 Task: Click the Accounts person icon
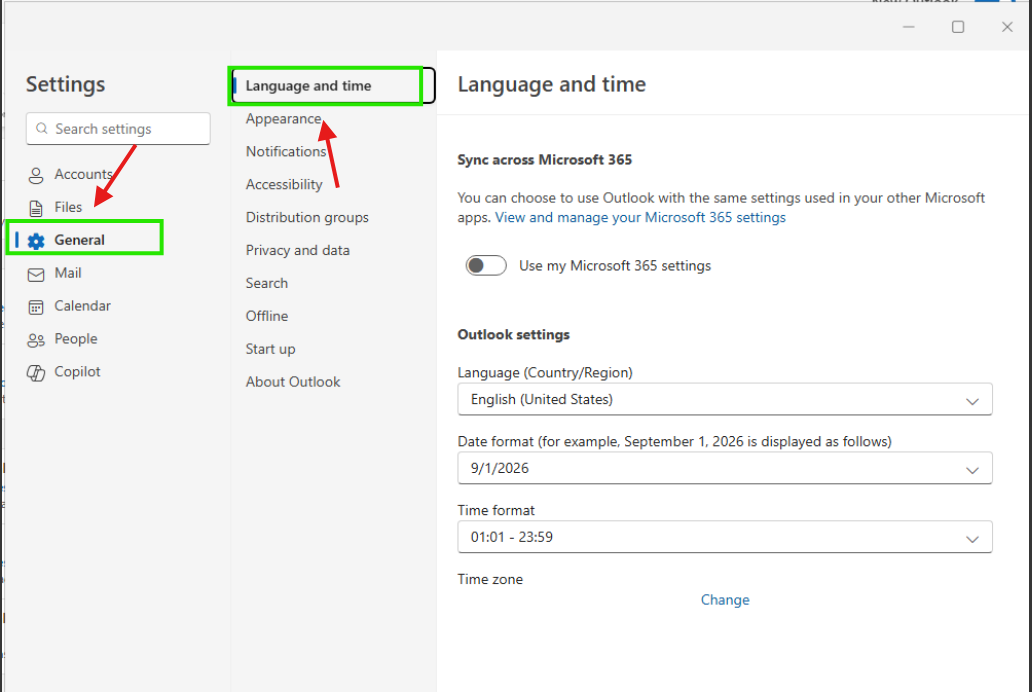36,175
